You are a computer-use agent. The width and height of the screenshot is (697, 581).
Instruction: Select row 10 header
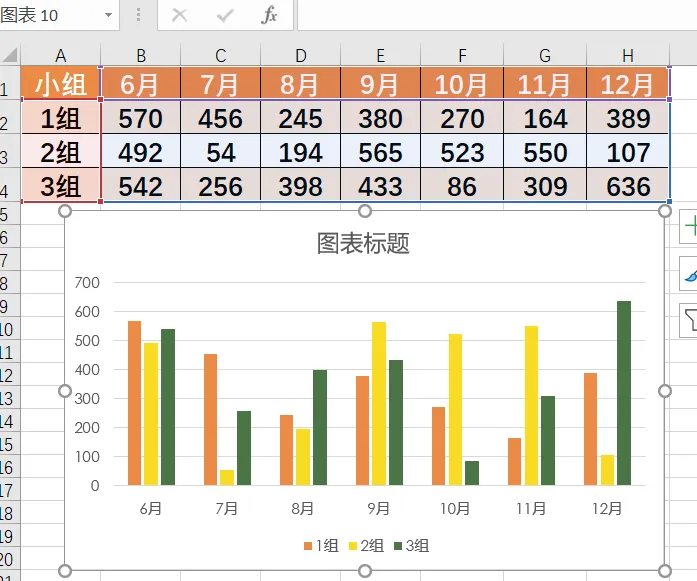pyautogui.click(x=10, y=329)
